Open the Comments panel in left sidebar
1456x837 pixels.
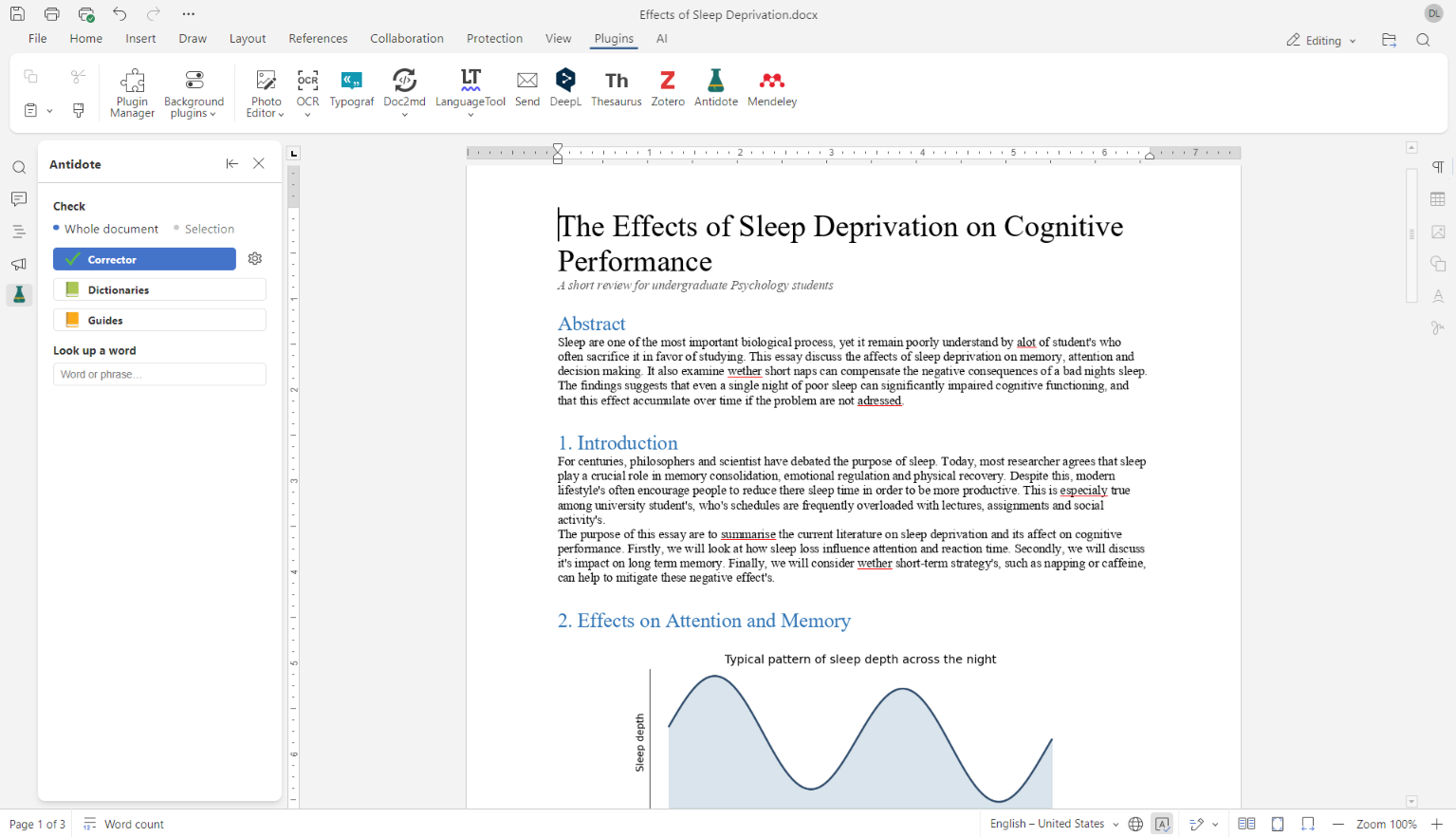(19, 199)
